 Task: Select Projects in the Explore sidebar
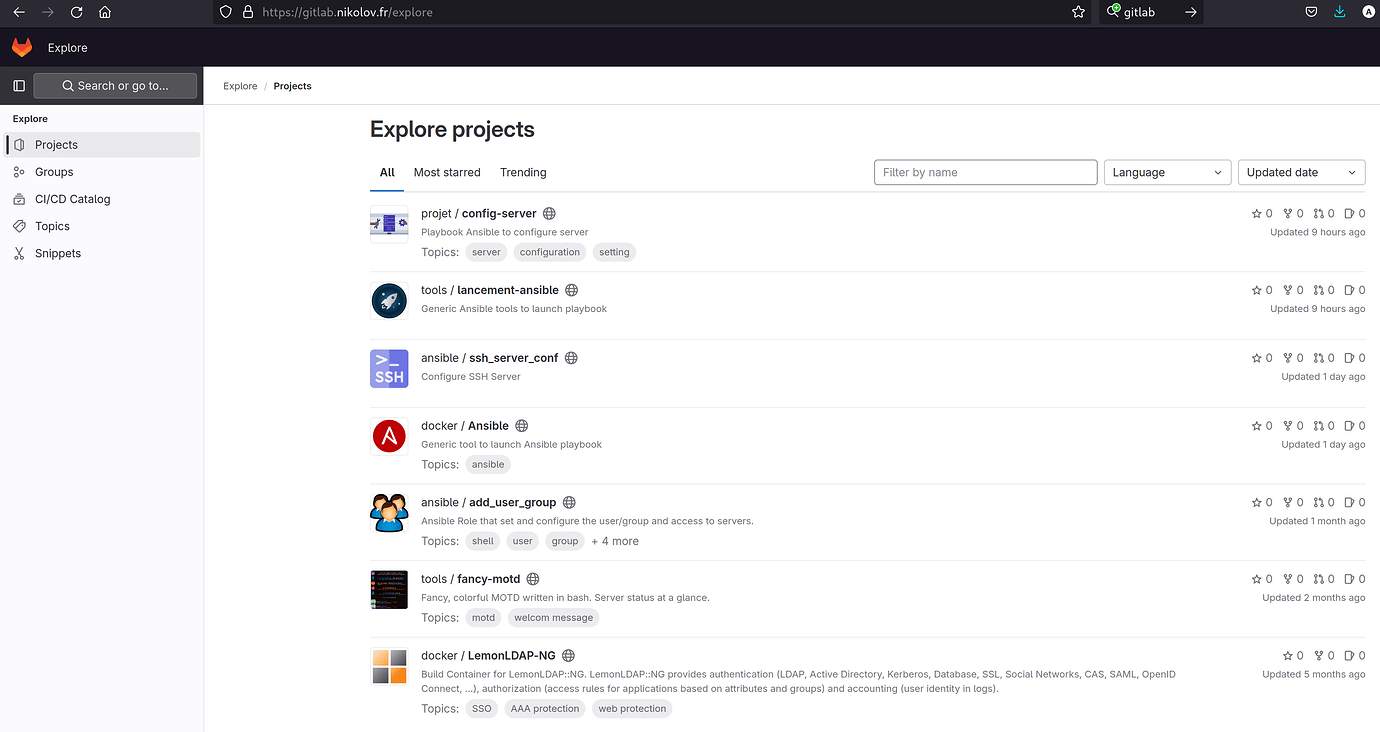tap(58, 144)
